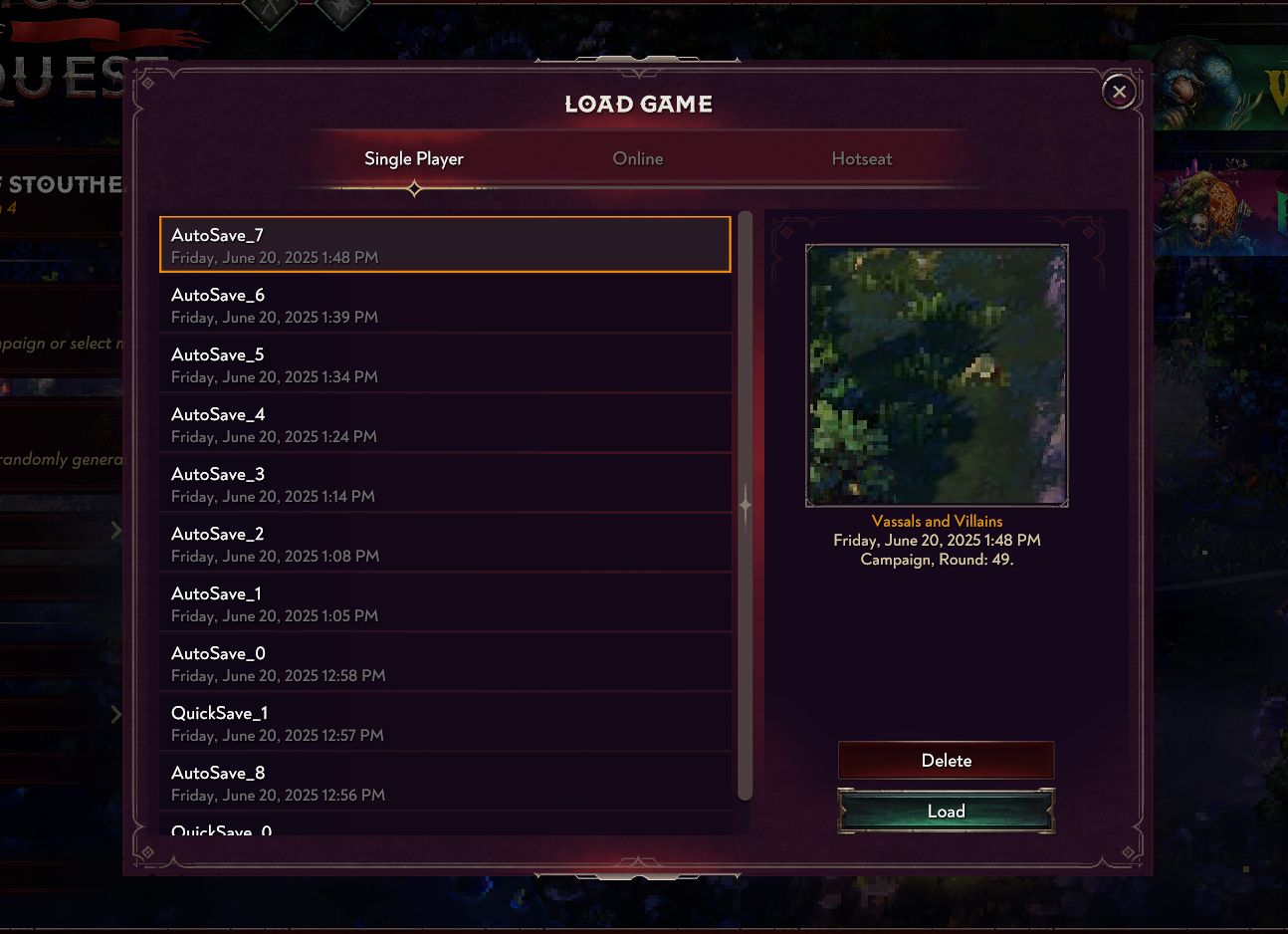Click the Delete button

pos(946,761)
